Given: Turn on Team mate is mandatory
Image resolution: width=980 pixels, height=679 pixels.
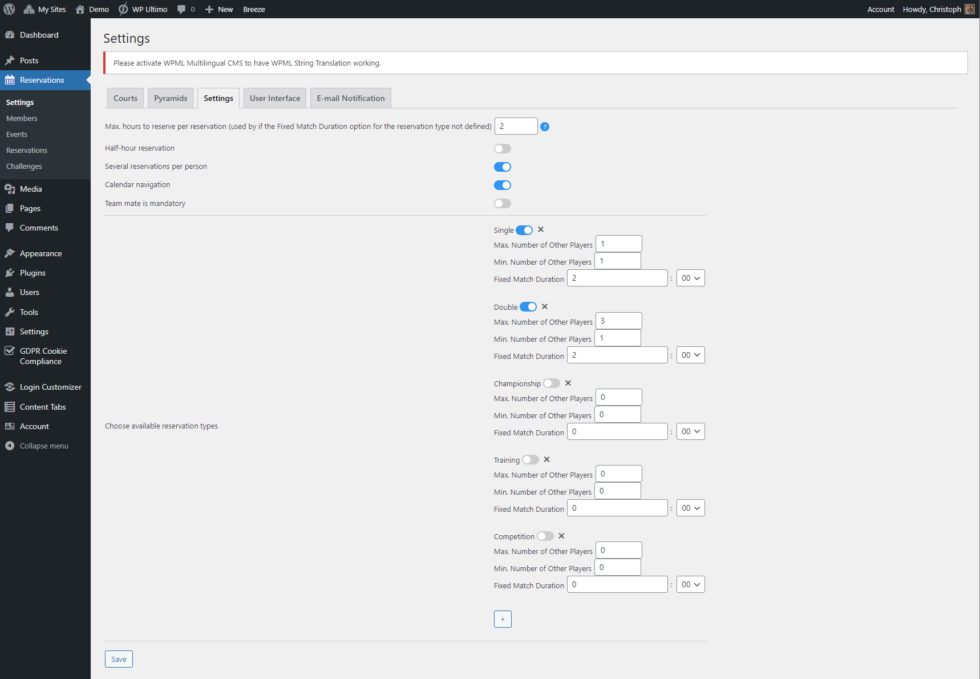Looking at the screenshot, I should click(502, 204).
